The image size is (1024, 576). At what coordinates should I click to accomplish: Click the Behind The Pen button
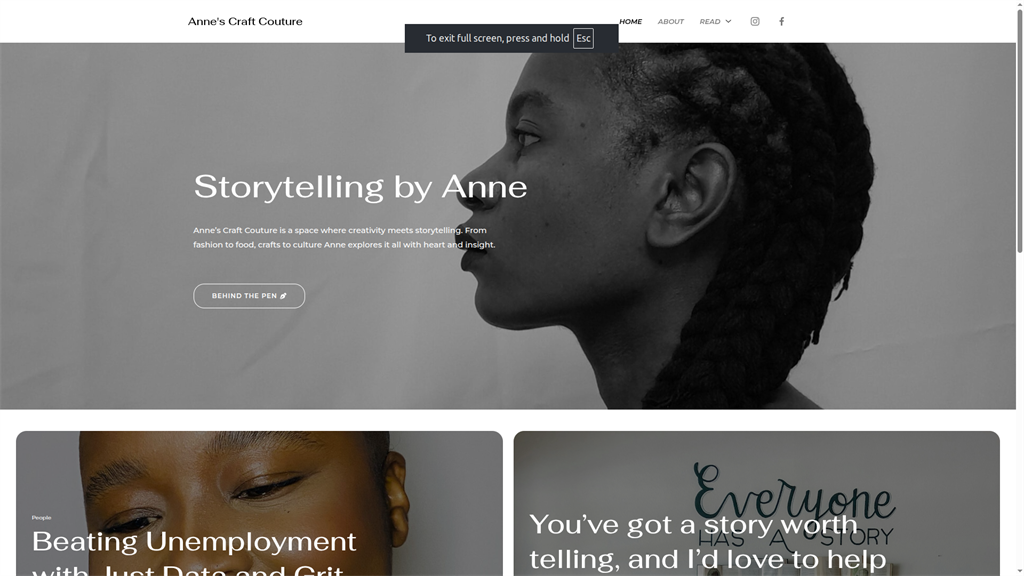click(x=249, y=296)
